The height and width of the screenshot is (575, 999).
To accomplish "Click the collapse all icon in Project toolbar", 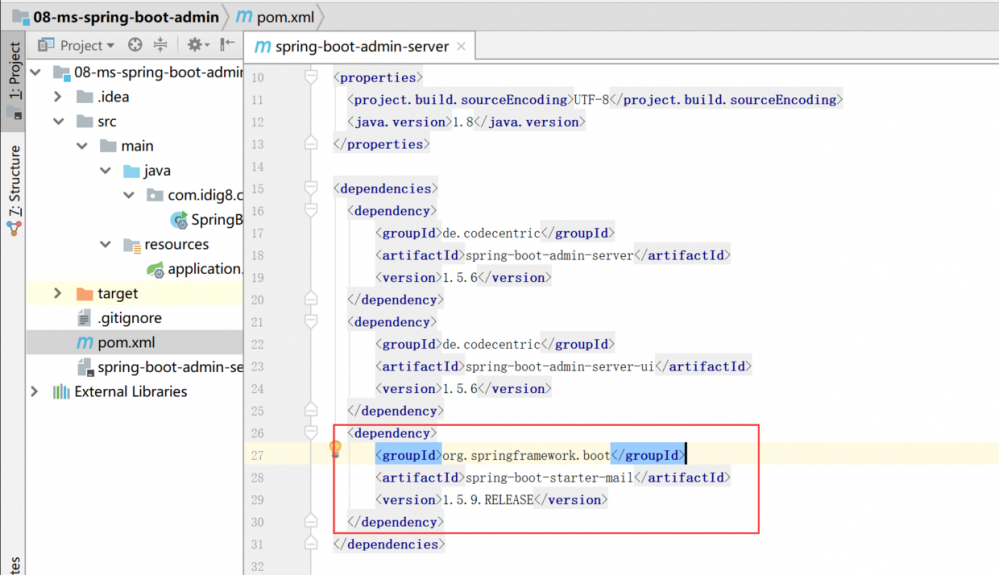I will click(160, 45).
